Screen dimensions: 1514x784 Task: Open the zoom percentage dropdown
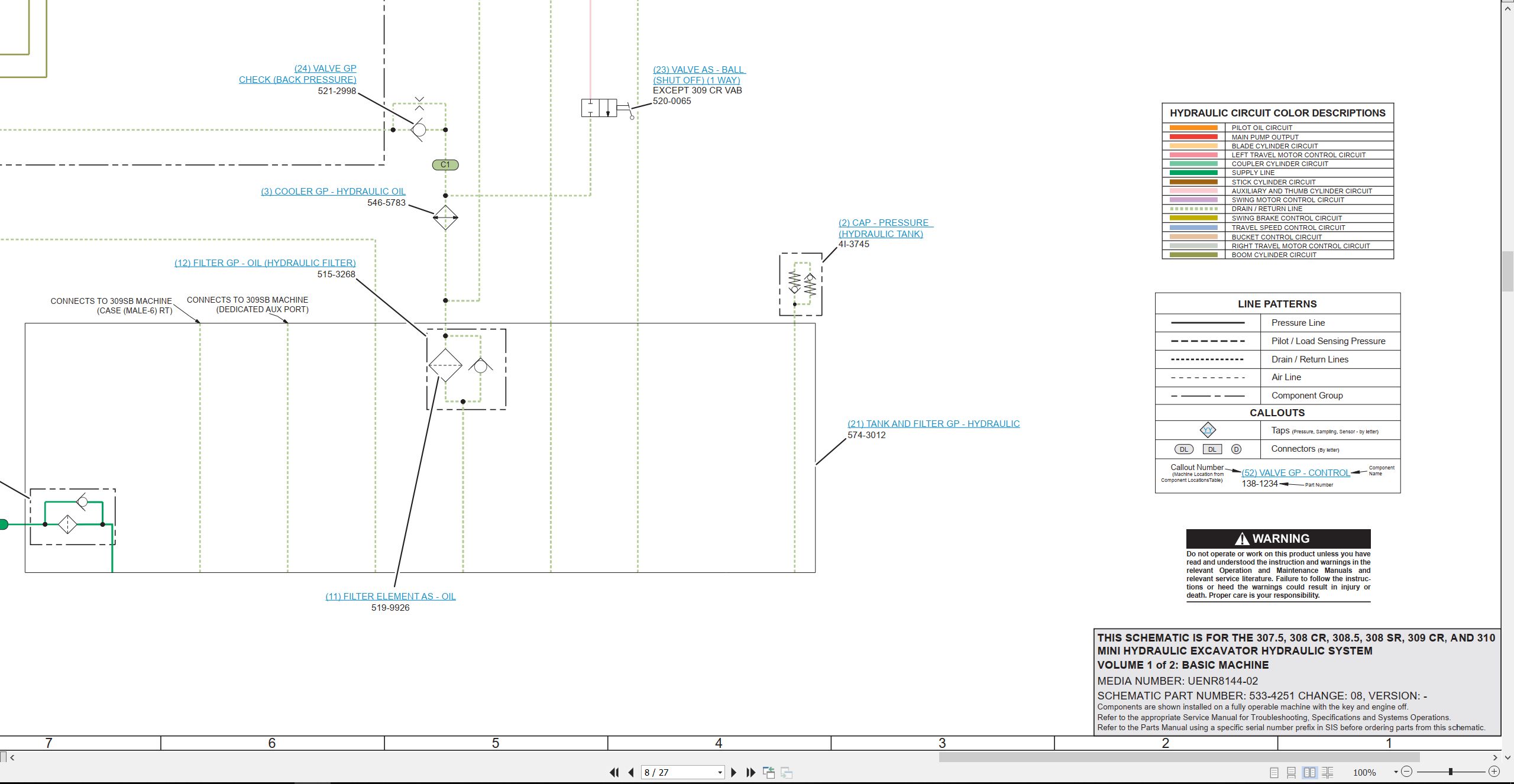(x=1396, y=772)
